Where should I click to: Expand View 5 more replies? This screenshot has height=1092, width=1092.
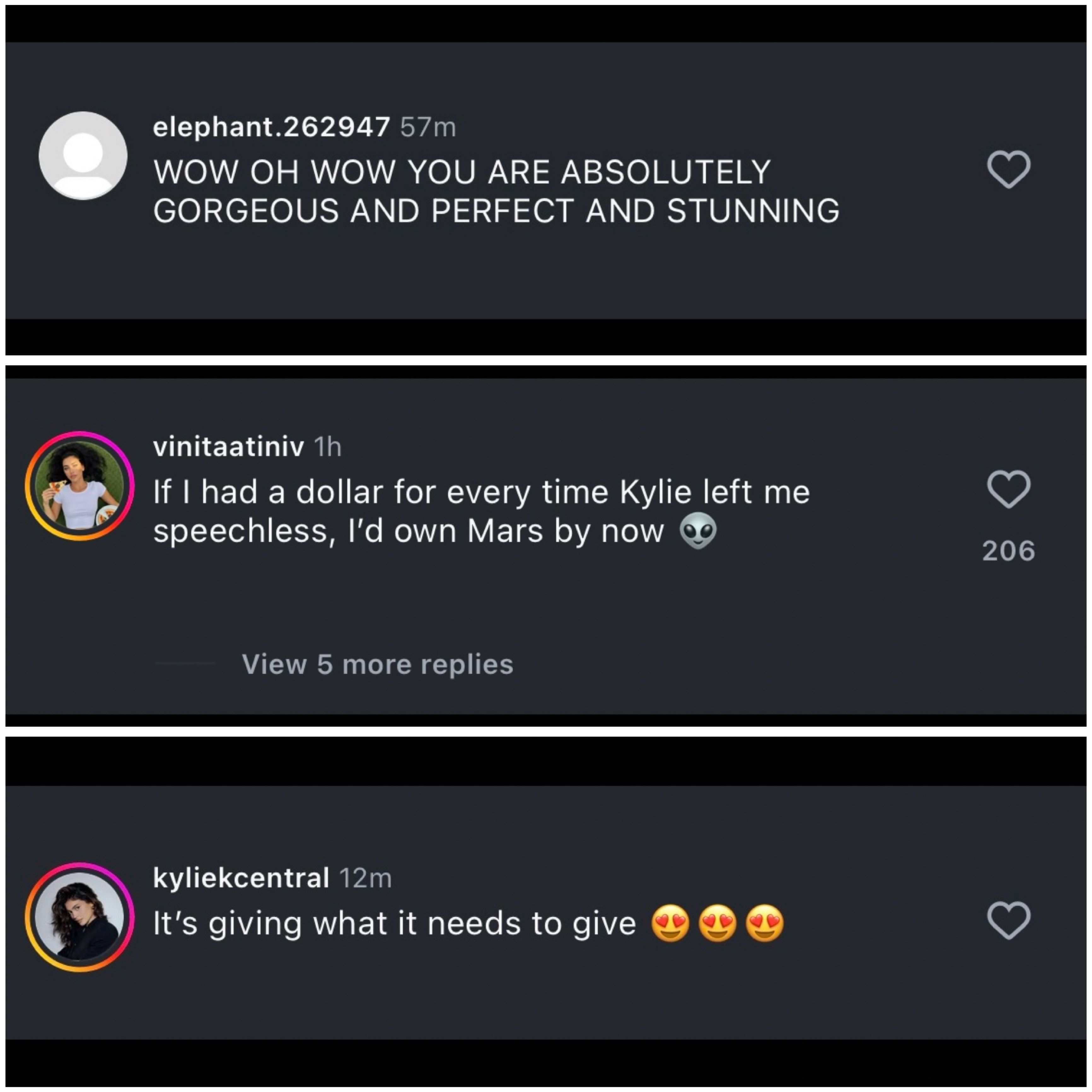click(377, 664)
